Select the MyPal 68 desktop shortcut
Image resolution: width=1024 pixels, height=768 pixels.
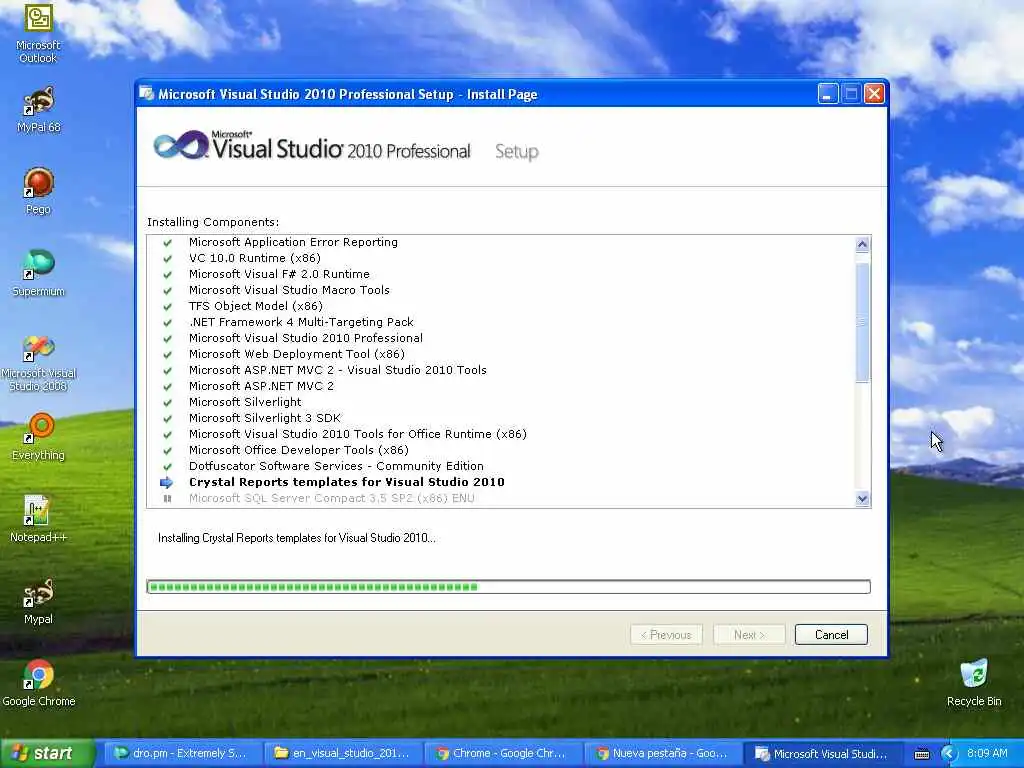[39, 109]
